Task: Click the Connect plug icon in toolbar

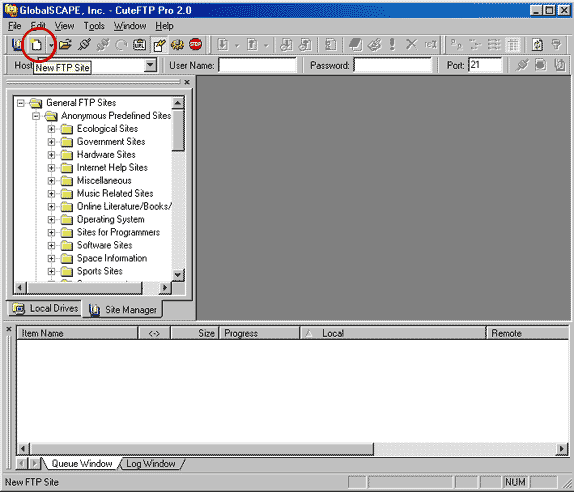Action: (84, 45)
